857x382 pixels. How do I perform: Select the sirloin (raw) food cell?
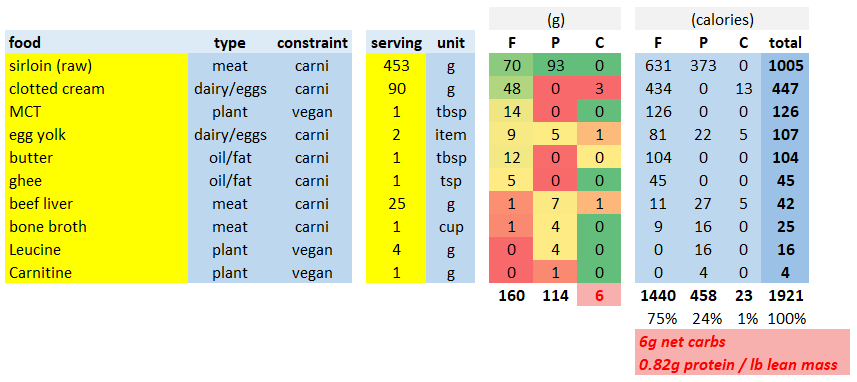96,66
